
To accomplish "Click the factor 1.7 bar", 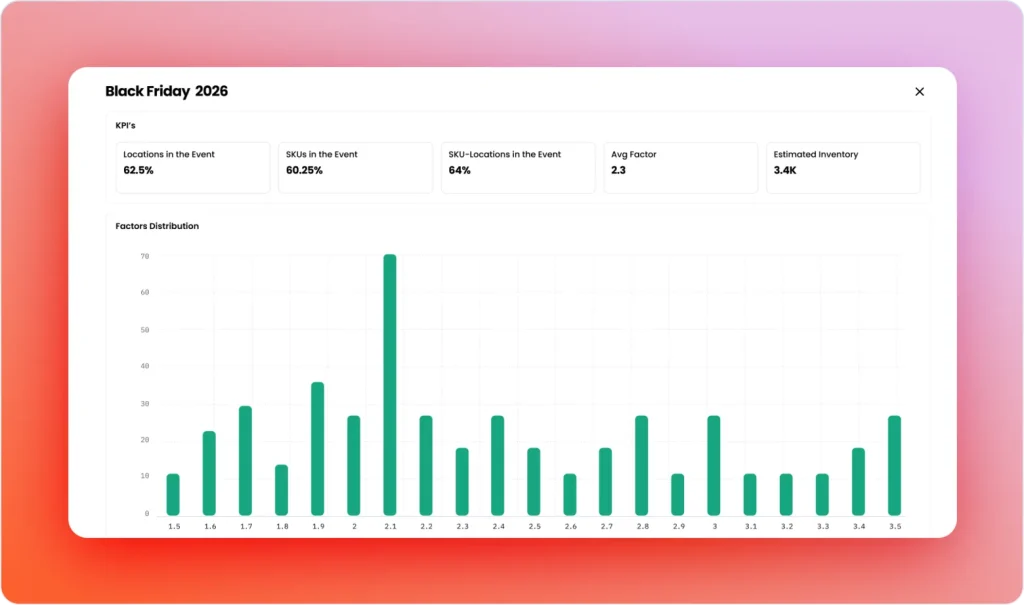I will [x=245, y=460].
